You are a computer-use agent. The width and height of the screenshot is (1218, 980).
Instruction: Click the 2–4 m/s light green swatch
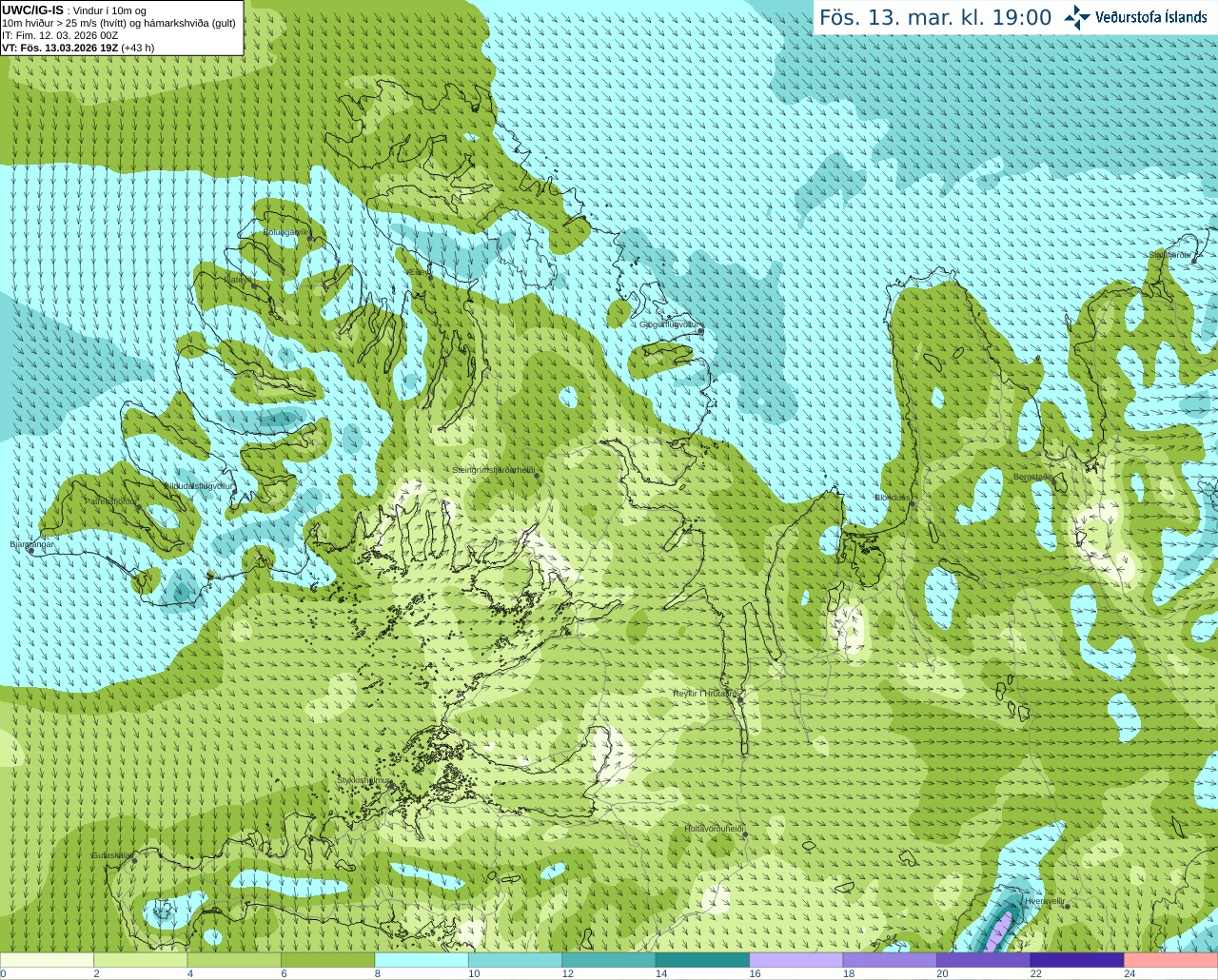click(141, 960)
